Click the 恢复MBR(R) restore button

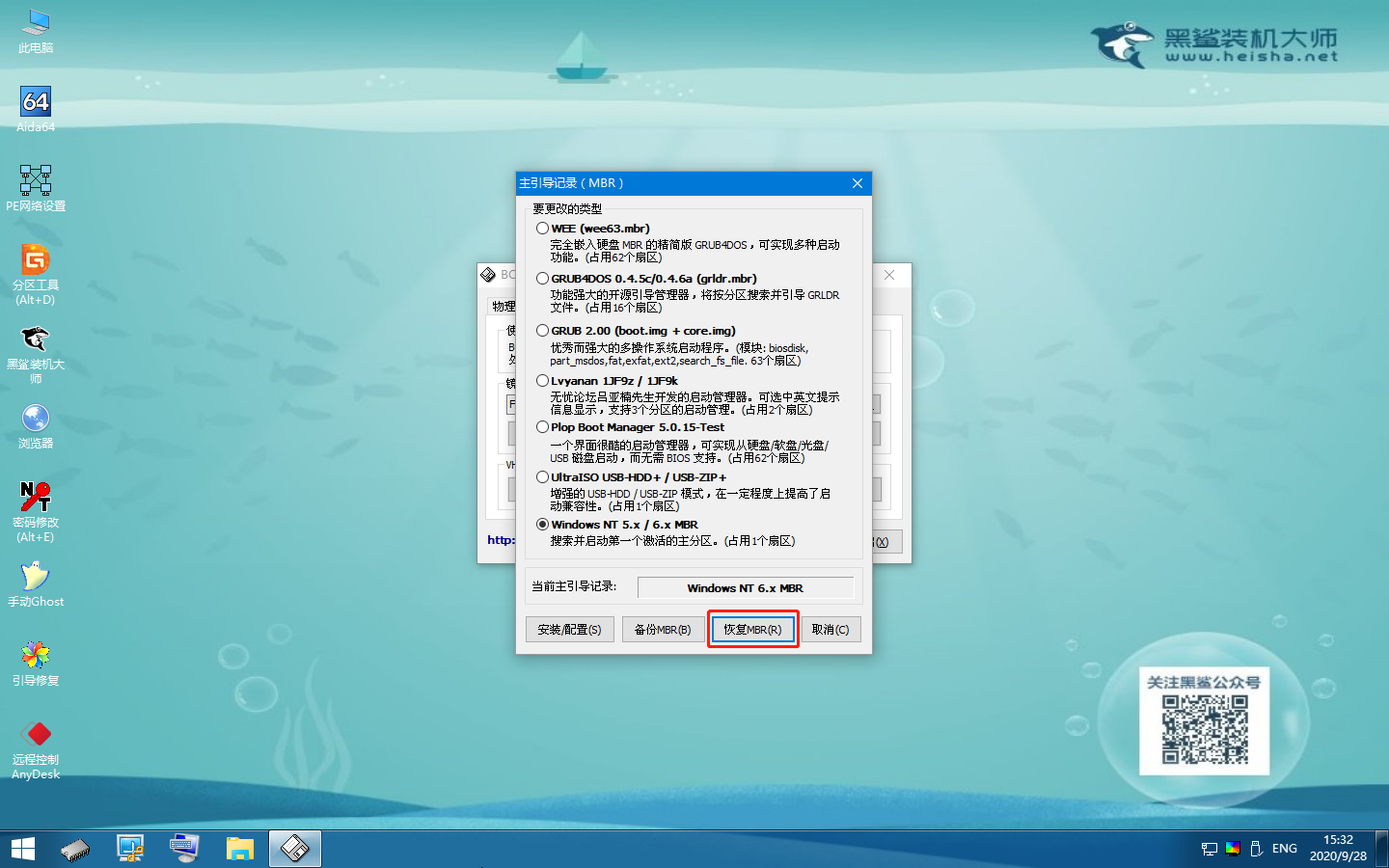click(x=752, y=629)
